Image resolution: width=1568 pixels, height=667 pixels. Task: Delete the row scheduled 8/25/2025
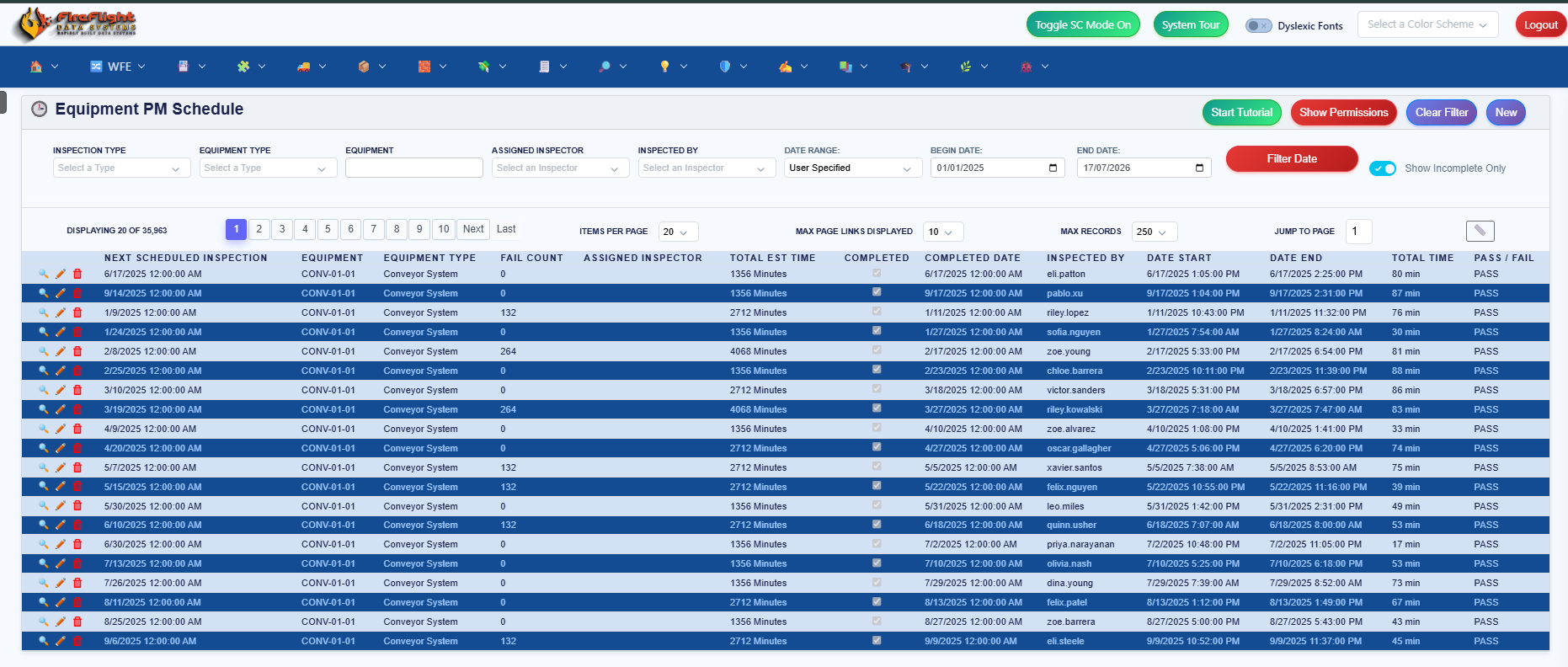point(77,622)
